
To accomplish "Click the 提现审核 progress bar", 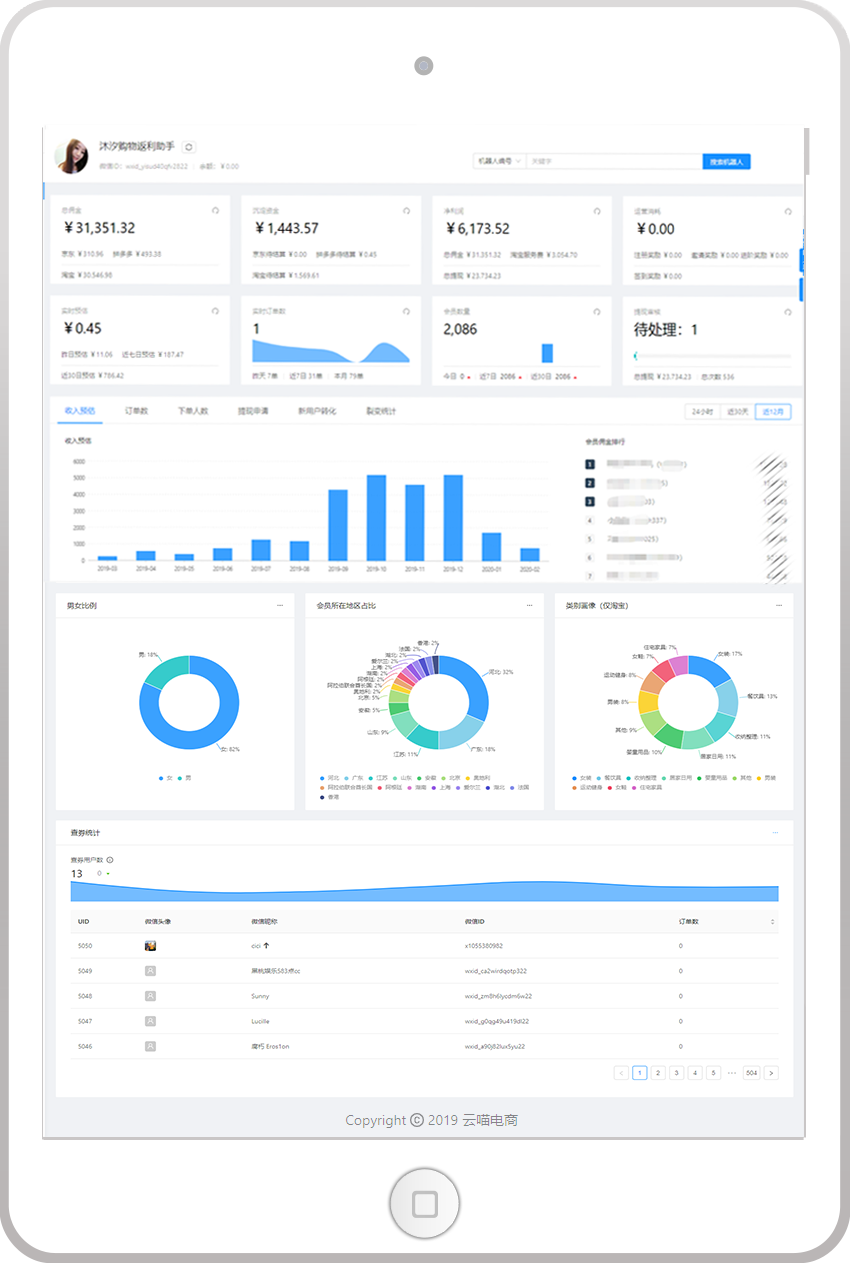I will pyautogui.click(x=711, y=356).
